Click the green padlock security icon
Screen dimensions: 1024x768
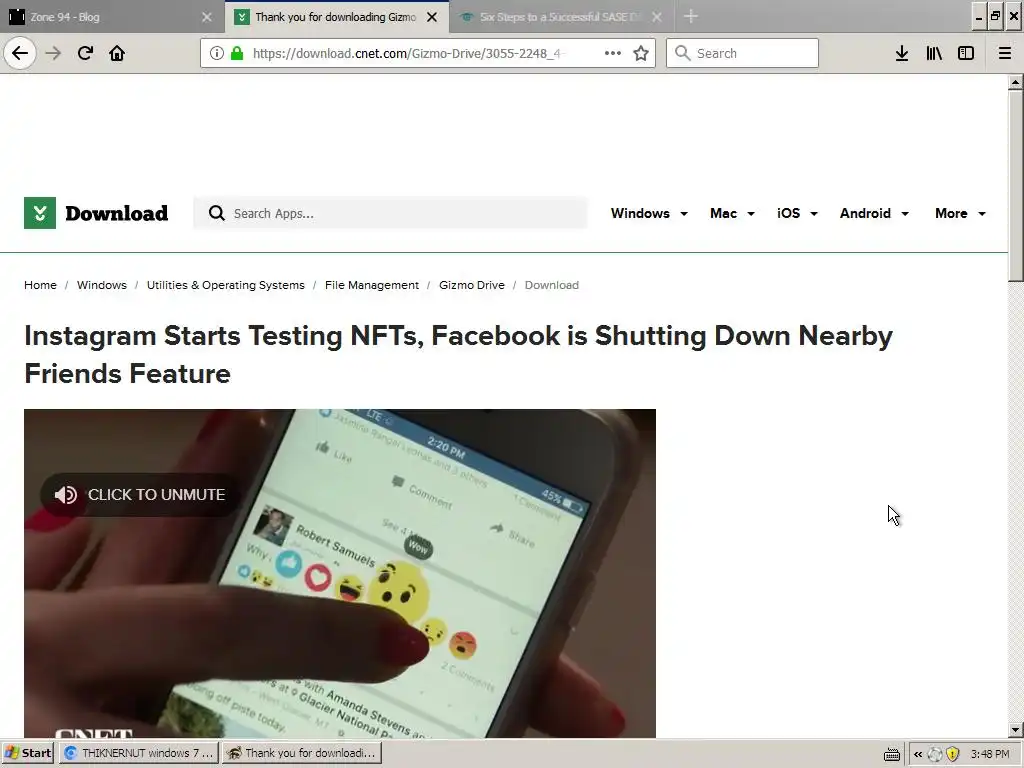(238, 53)
